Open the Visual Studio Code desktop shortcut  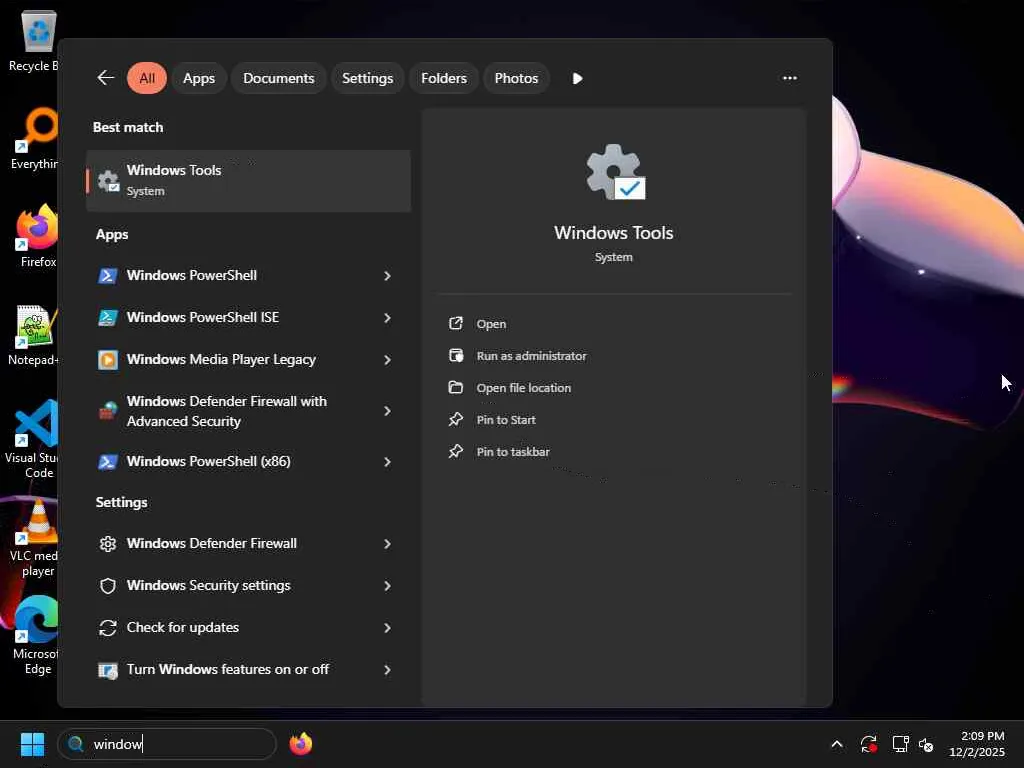point(33,439)
